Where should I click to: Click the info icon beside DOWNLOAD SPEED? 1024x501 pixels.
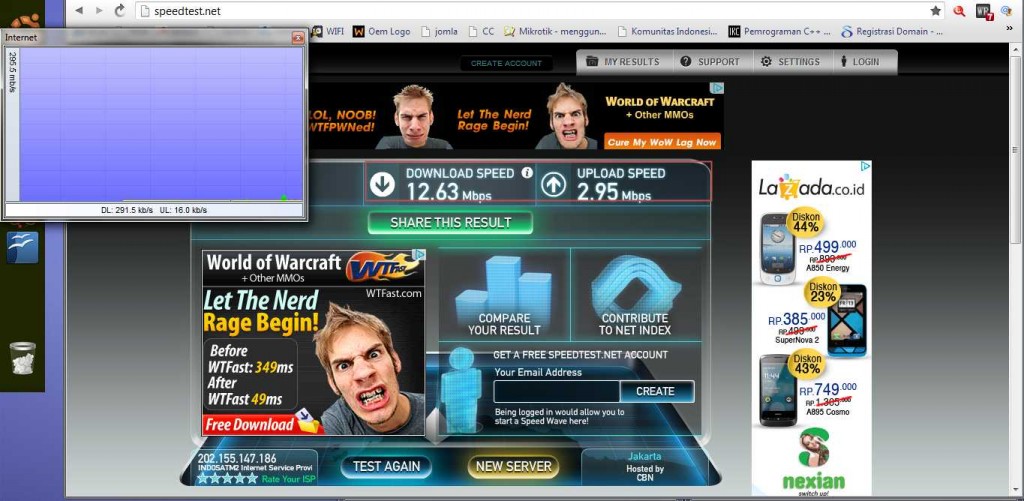(527, 173)
